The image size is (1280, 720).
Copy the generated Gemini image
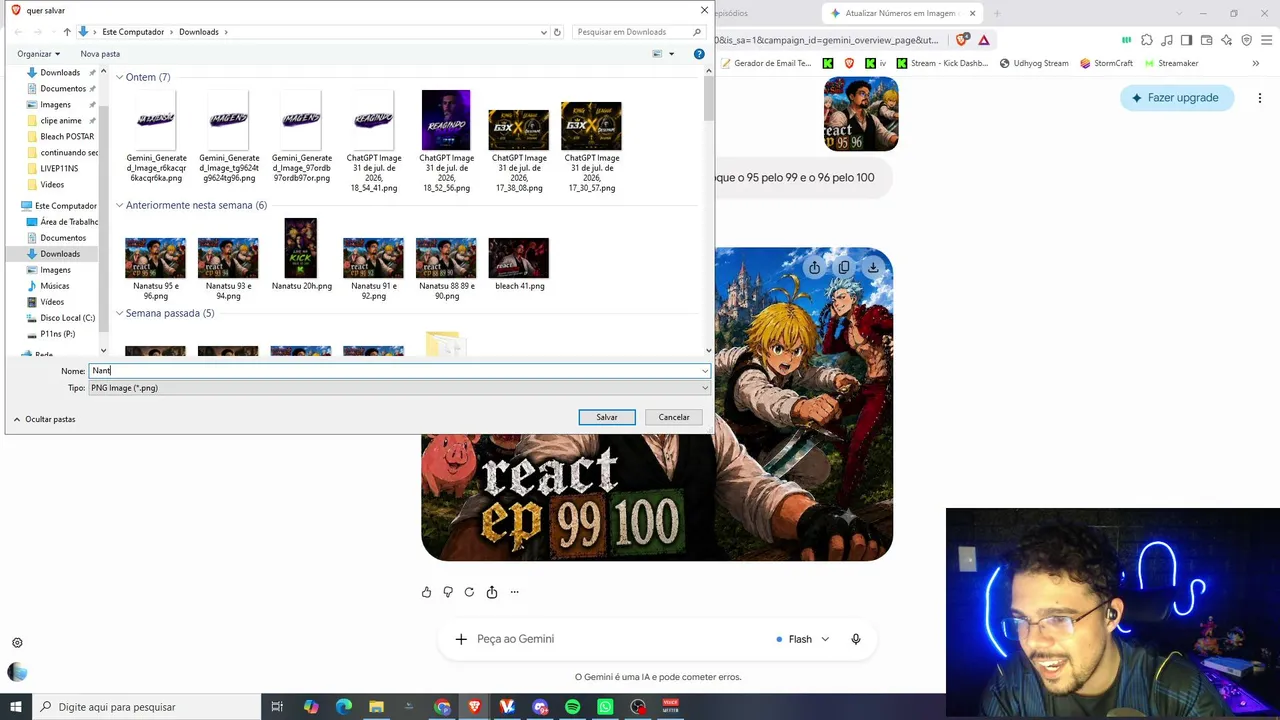point(844,267)
